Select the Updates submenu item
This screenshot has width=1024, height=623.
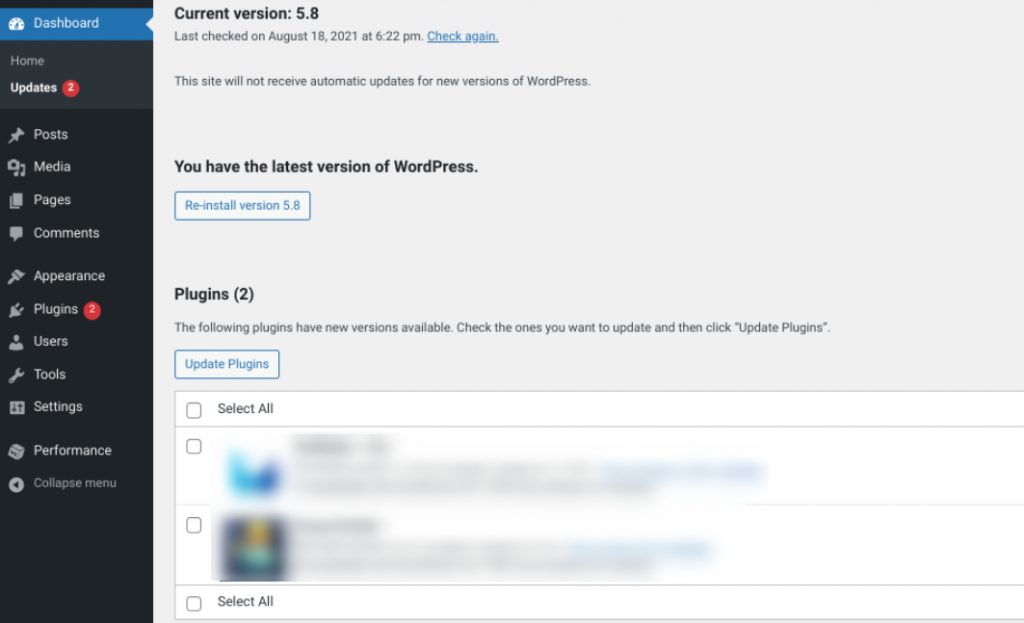point(34,88)
